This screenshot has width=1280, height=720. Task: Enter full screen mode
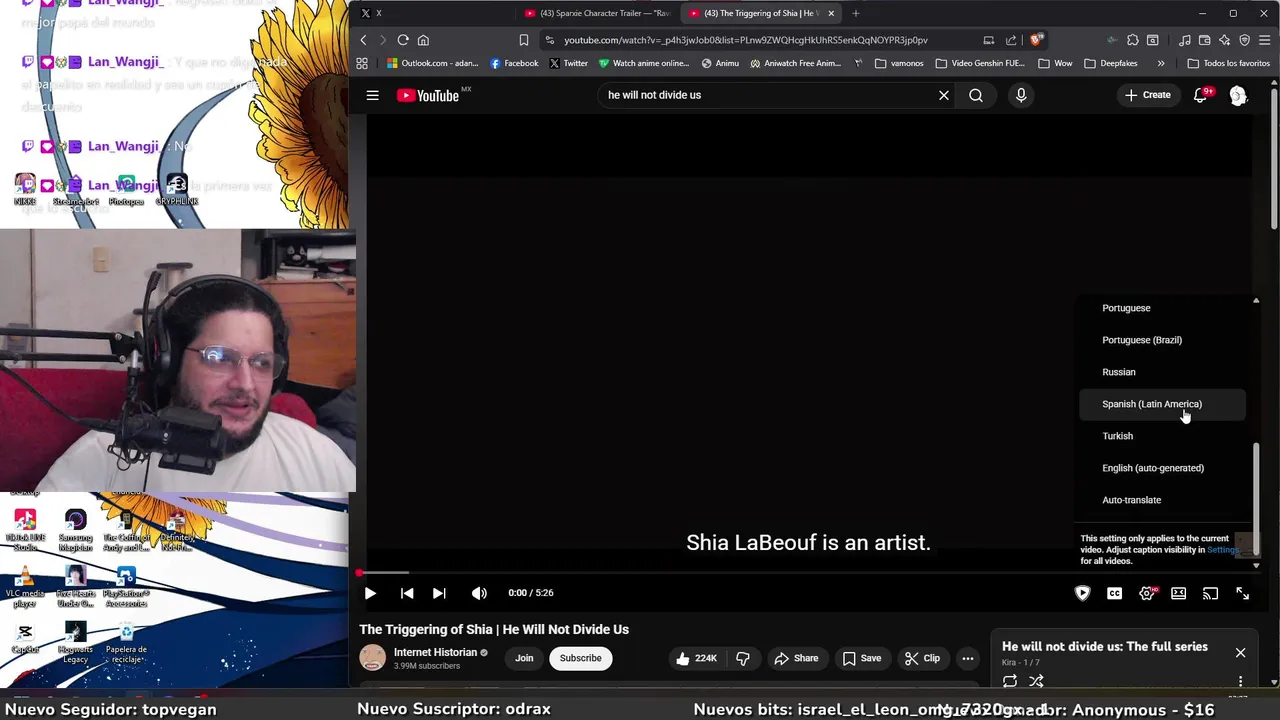click(x=1242, y=593)
